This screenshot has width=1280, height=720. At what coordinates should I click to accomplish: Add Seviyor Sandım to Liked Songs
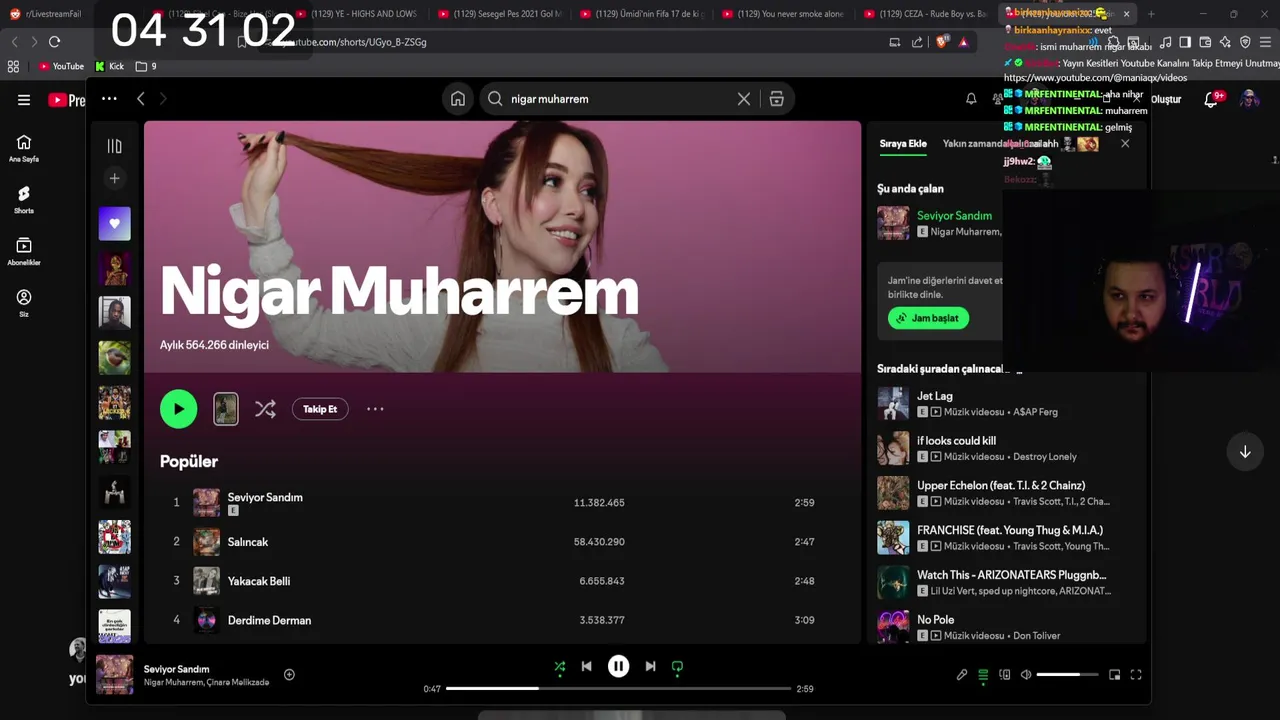pyautogui.click(x=289, y=675)
